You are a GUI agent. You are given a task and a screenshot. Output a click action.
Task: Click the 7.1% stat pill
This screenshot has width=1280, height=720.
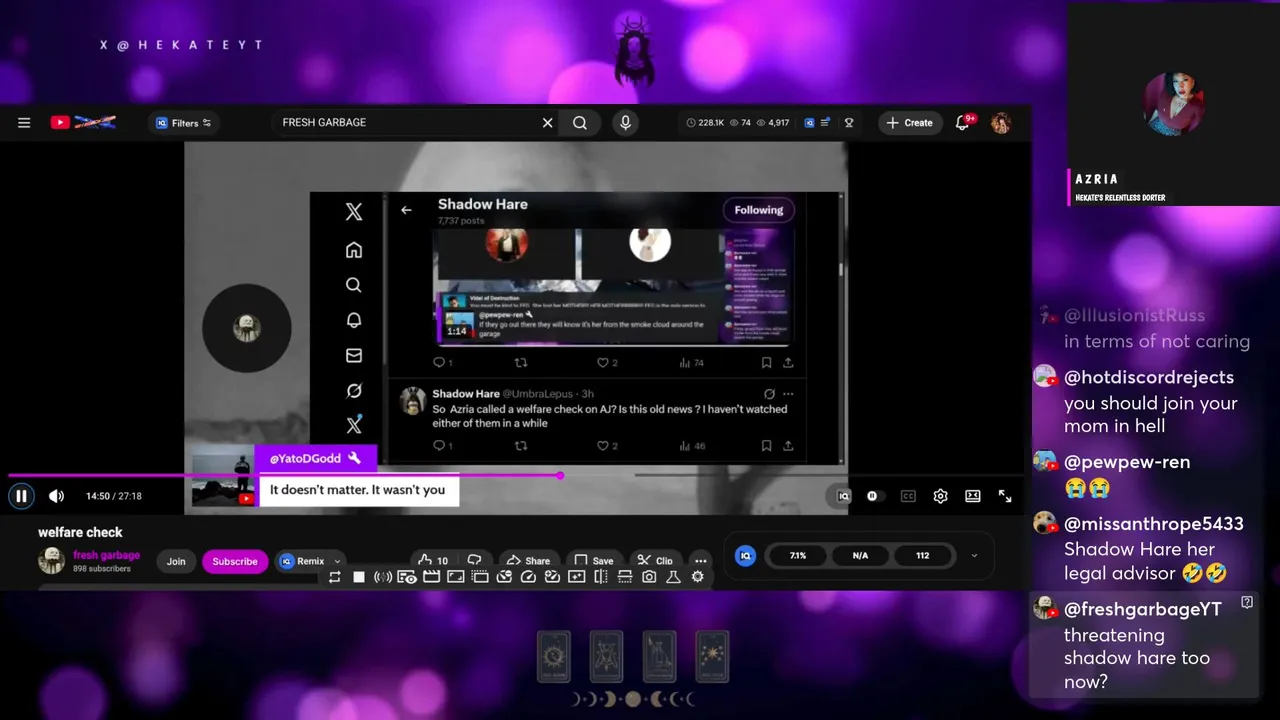[798, 555]
